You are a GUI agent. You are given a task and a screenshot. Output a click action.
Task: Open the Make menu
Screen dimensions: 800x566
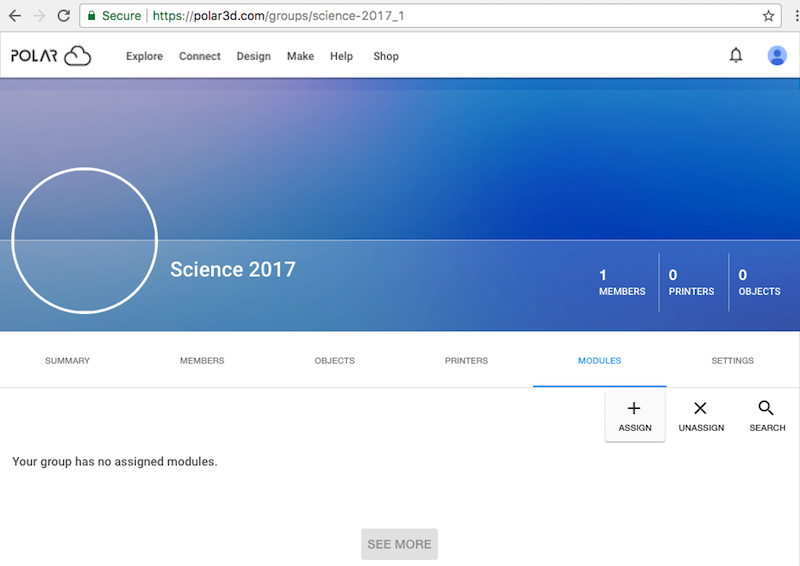[x=300, y=56]
